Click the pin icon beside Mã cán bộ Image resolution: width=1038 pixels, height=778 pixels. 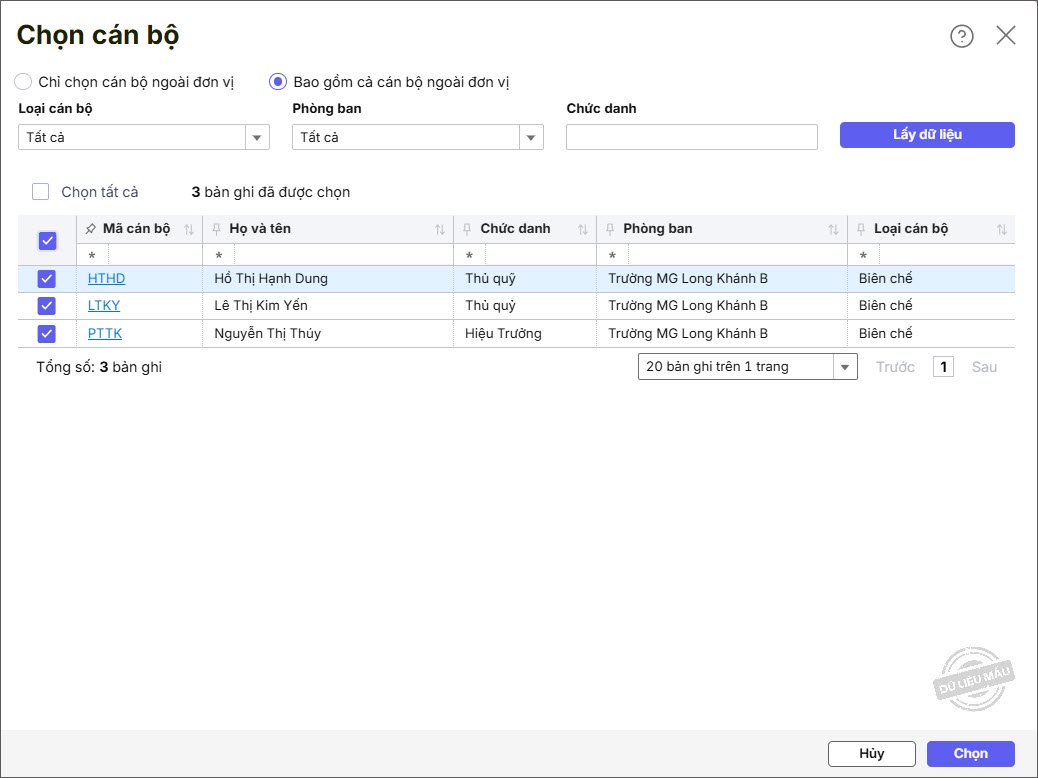[91, 229]
